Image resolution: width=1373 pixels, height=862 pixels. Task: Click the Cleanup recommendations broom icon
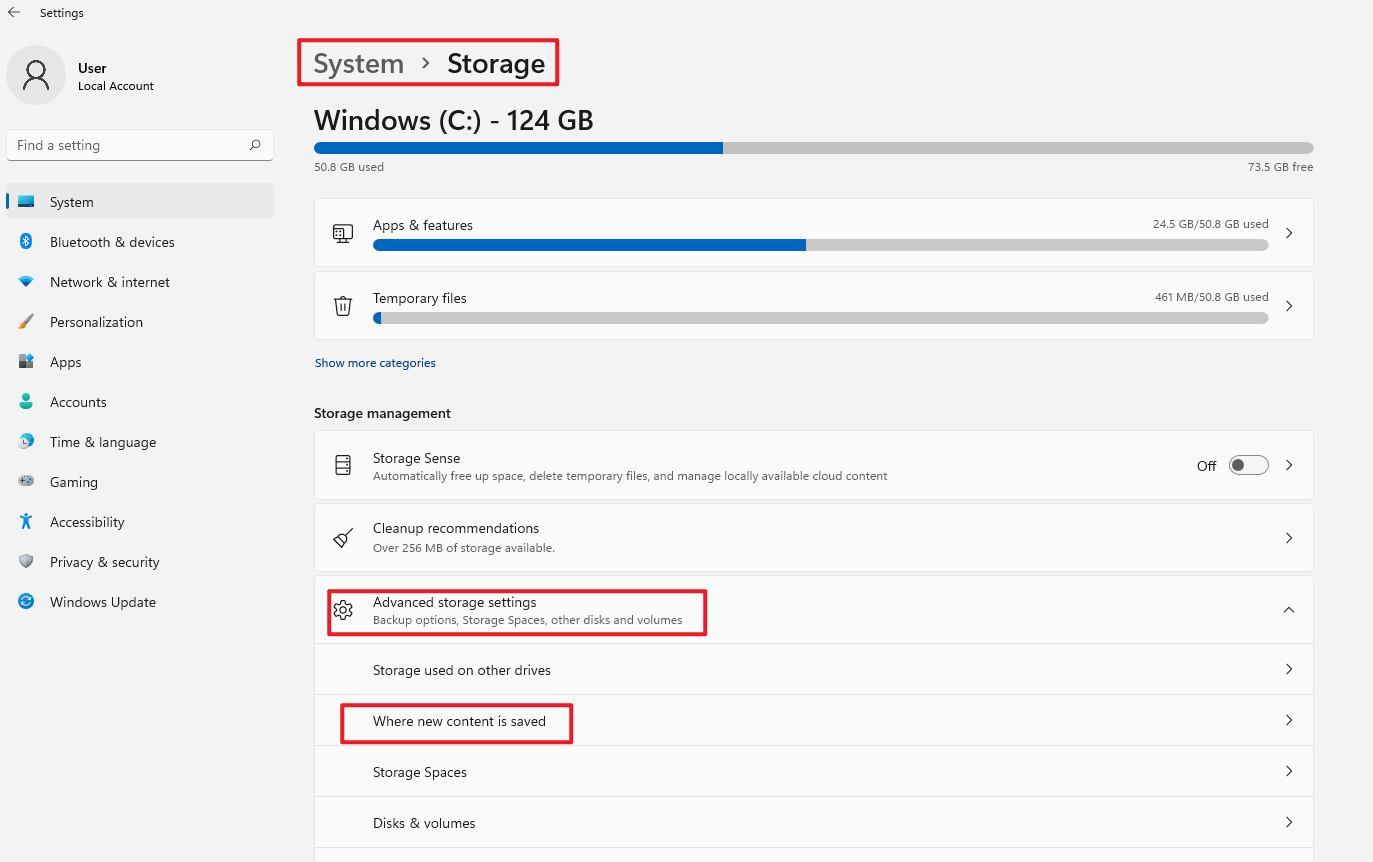[343, 538]
